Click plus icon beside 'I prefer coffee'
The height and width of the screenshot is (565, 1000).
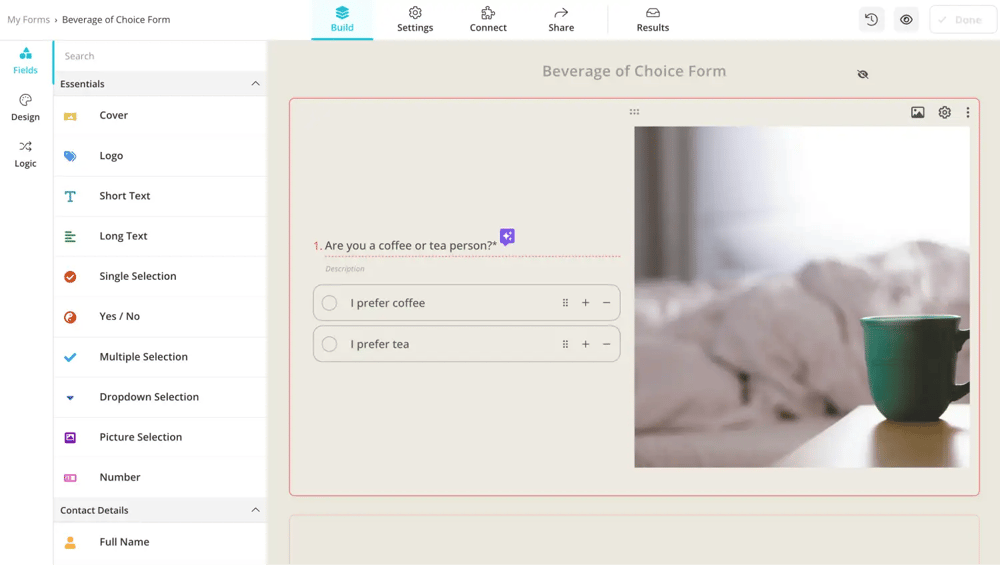click(585, 303)
